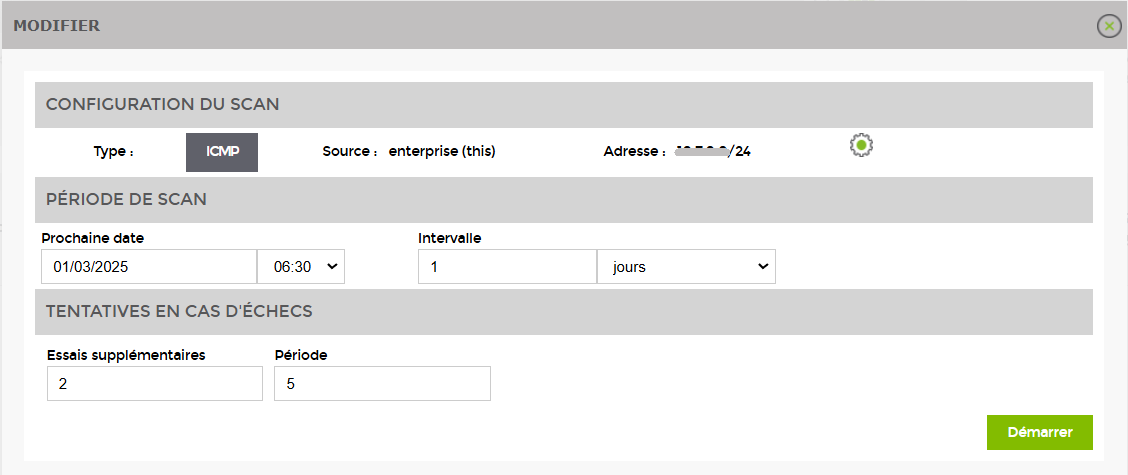Click the Prochaine date field
Screen dimensions: 1128x475
[149, 267]
